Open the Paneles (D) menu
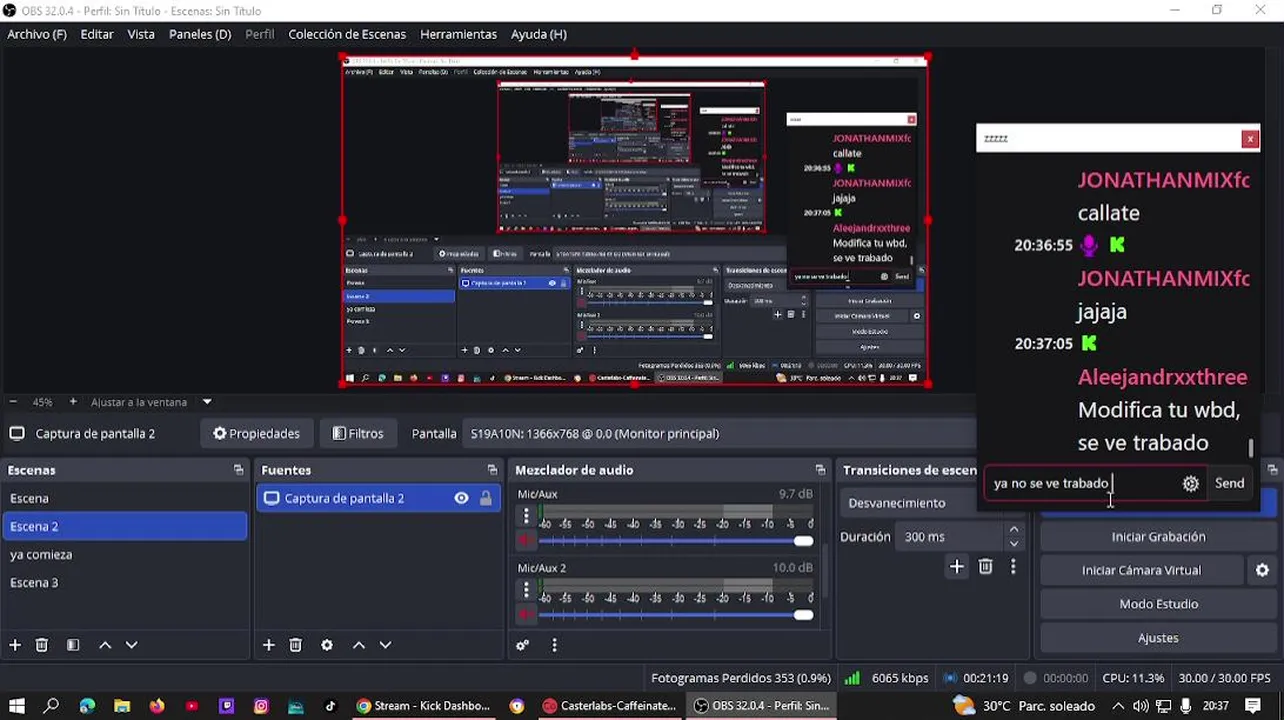 click(x=200, y=34)
